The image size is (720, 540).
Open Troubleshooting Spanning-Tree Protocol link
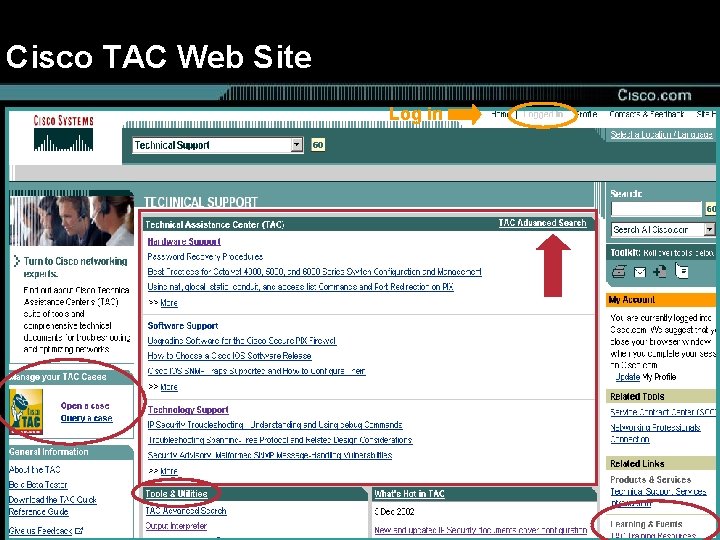[280, 440]
